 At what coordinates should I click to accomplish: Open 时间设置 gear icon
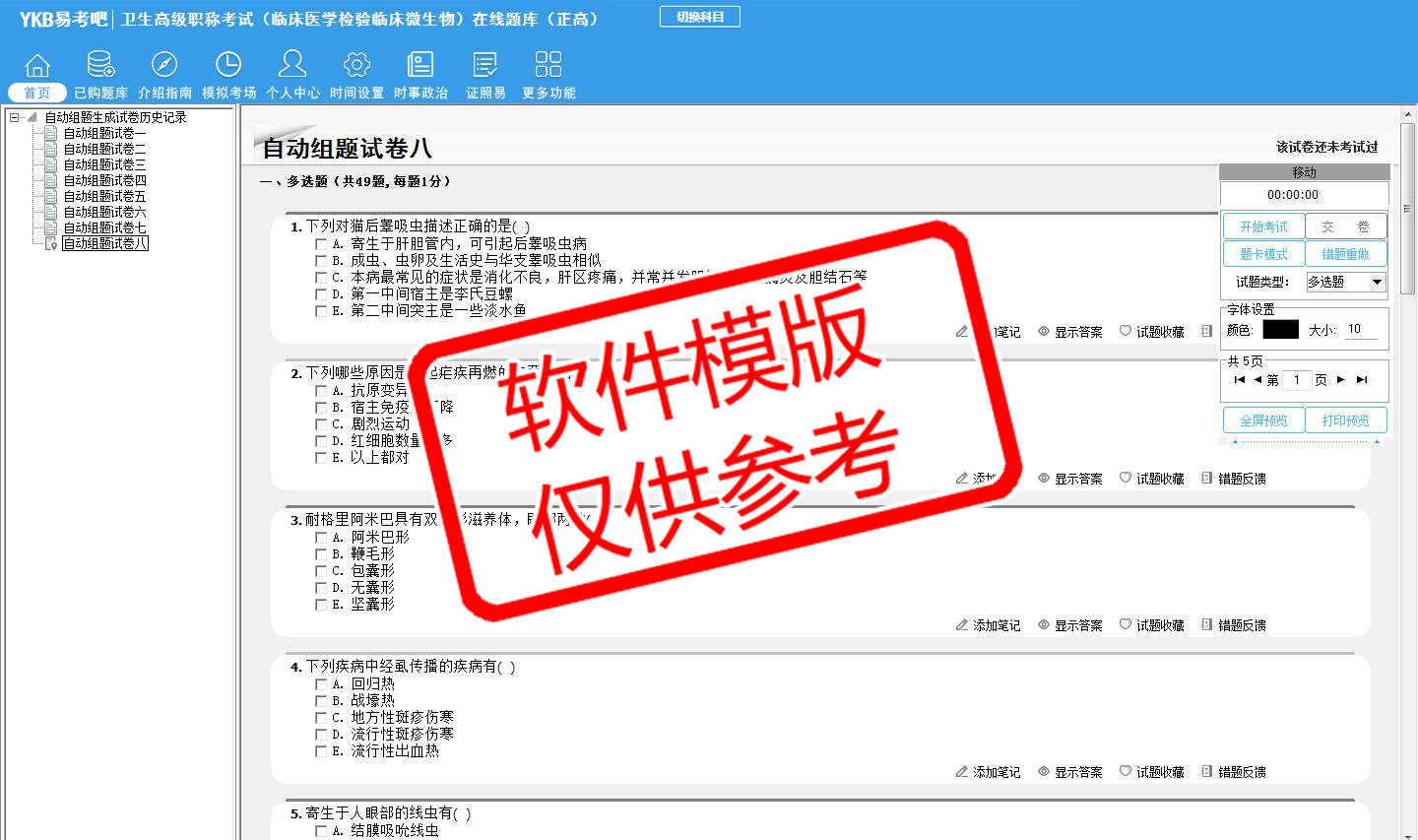coord(356,66)
